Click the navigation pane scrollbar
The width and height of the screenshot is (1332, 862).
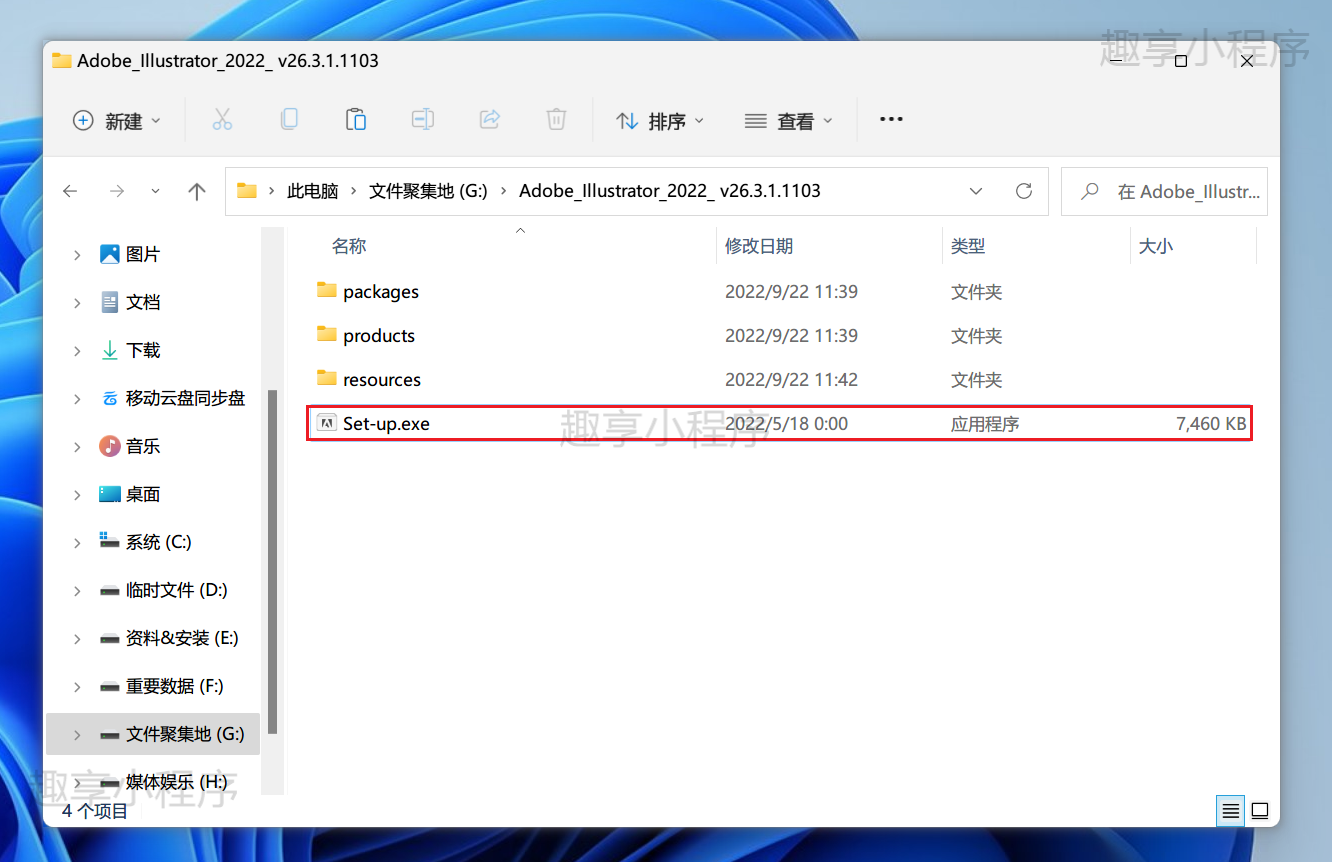(x=272, y=560)
